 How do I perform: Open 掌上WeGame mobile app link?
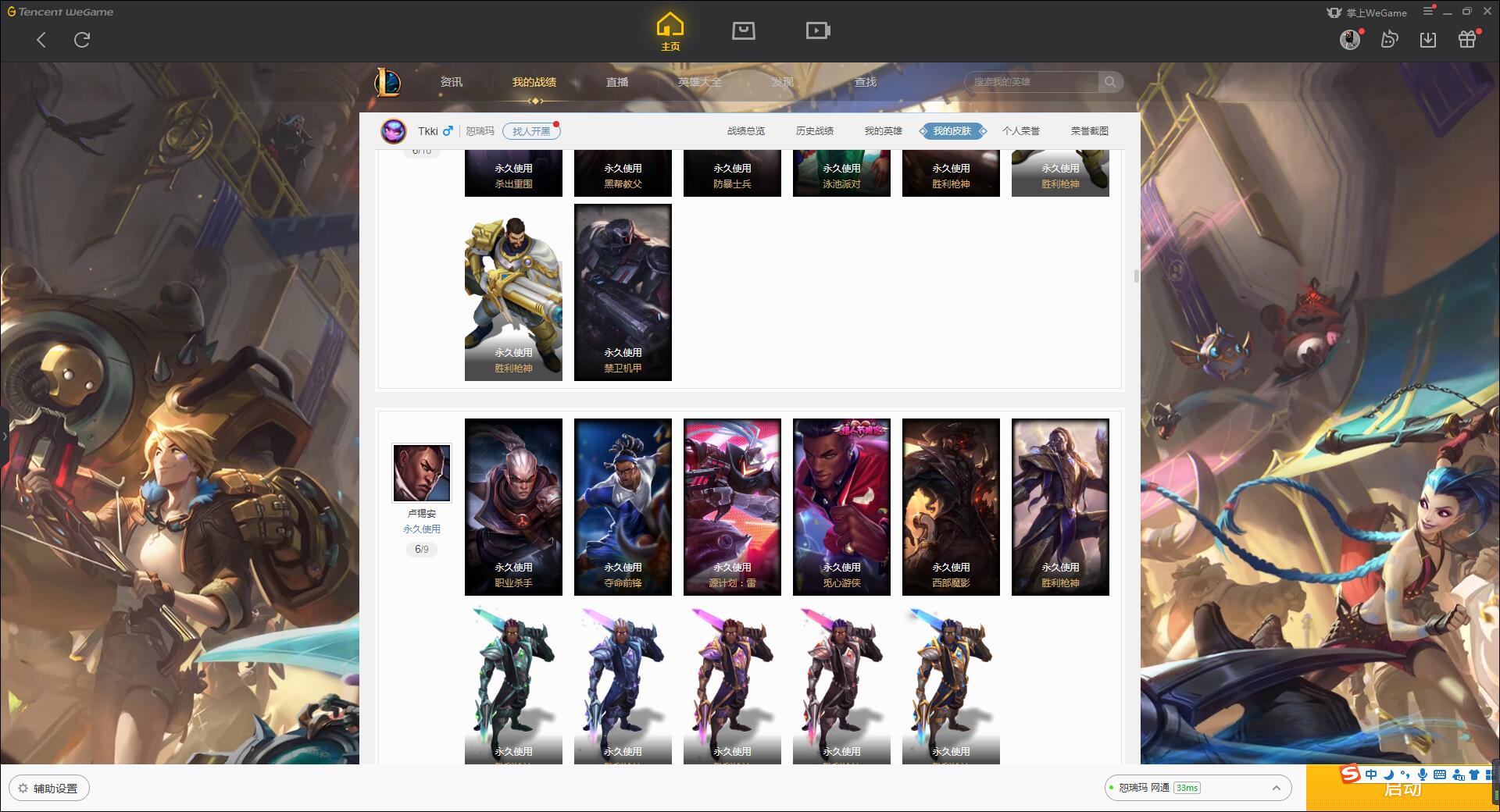point(1366,12)
